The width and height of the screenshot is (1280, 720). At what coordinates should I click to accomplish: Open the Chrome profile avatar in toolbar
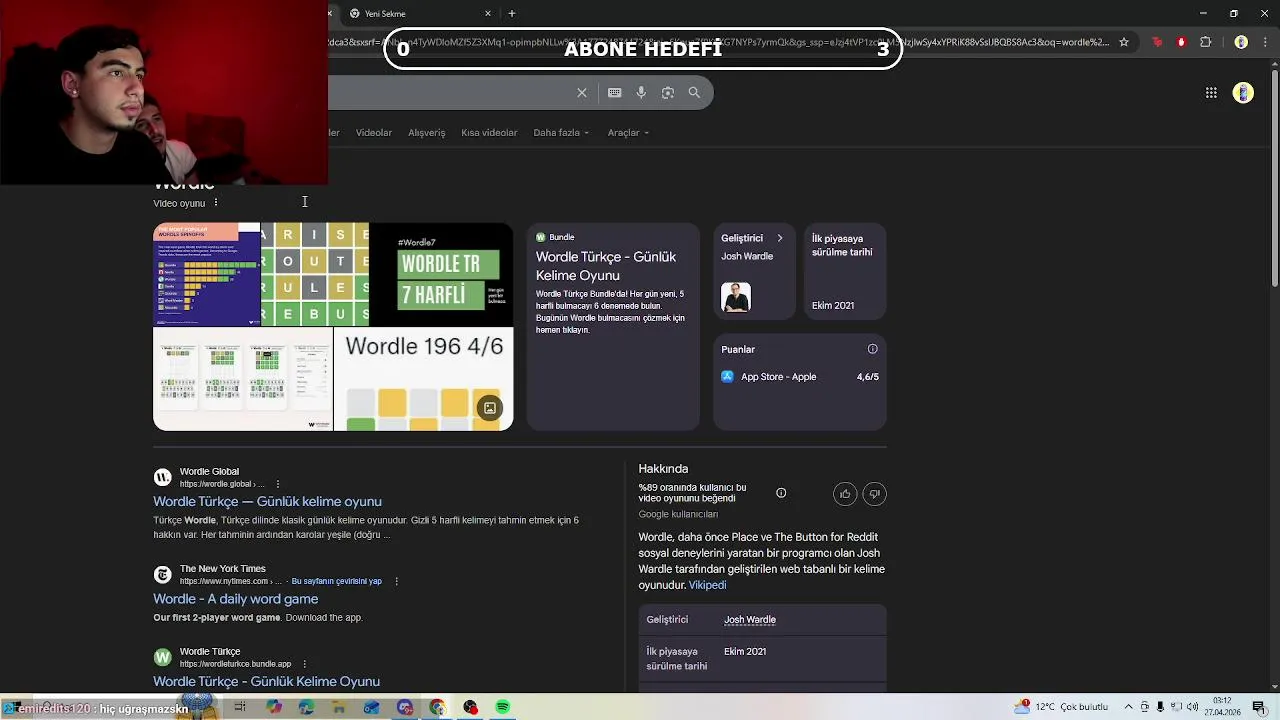1241,42
